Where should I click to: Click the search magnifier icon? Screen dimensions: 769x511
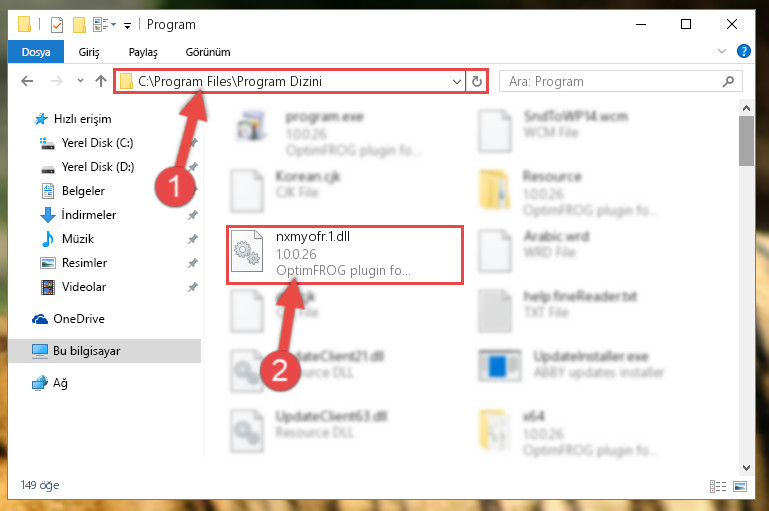(729, 81)
